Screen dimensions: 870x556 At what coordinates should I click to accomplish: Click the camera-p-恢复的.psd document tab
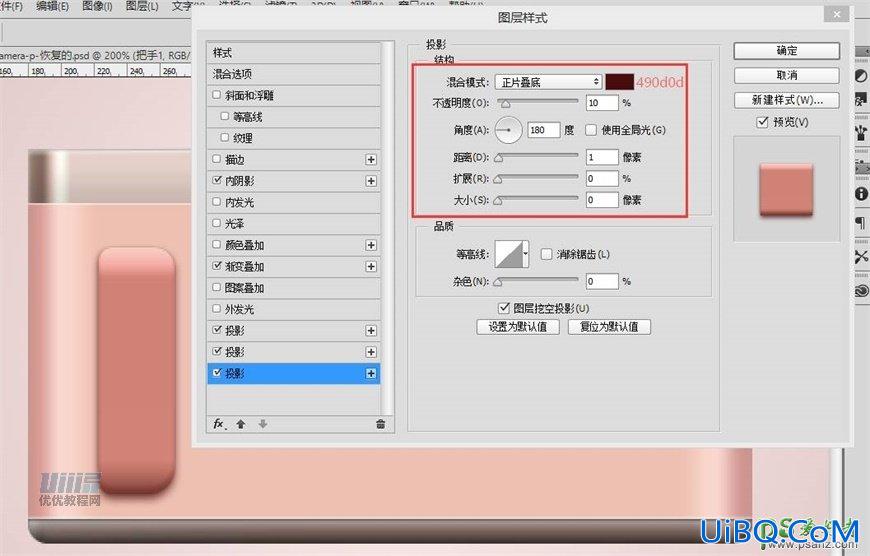[95, 55]
